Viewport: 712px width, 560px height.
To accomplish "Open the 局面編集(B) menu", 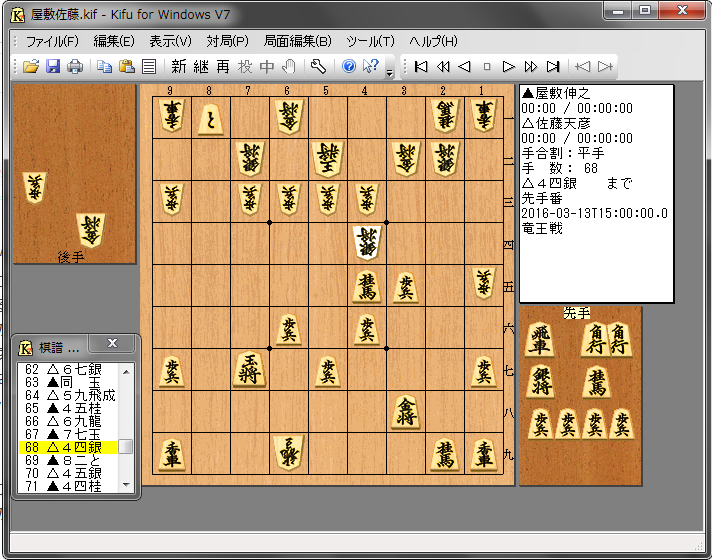I will [297, 41].
